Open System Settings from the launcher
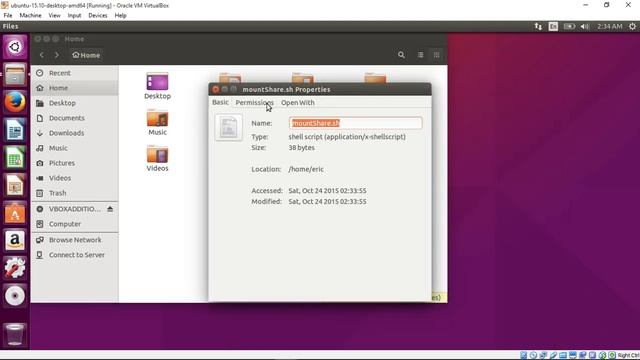This screenshot has height=360, width=640. pyautogui.click(x=15, y=269)
